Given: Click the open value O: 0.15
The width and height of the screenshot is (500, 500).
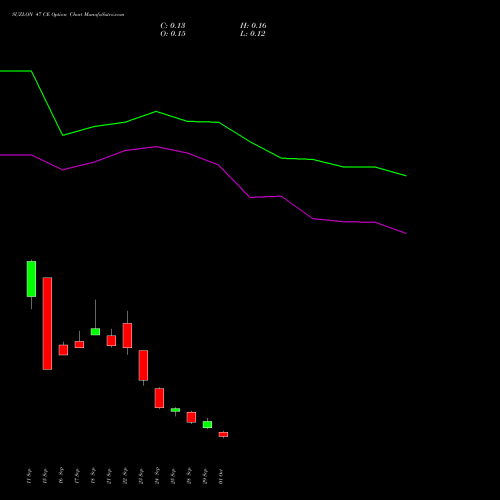Looking at the screenshot, I should pos(173,34).
